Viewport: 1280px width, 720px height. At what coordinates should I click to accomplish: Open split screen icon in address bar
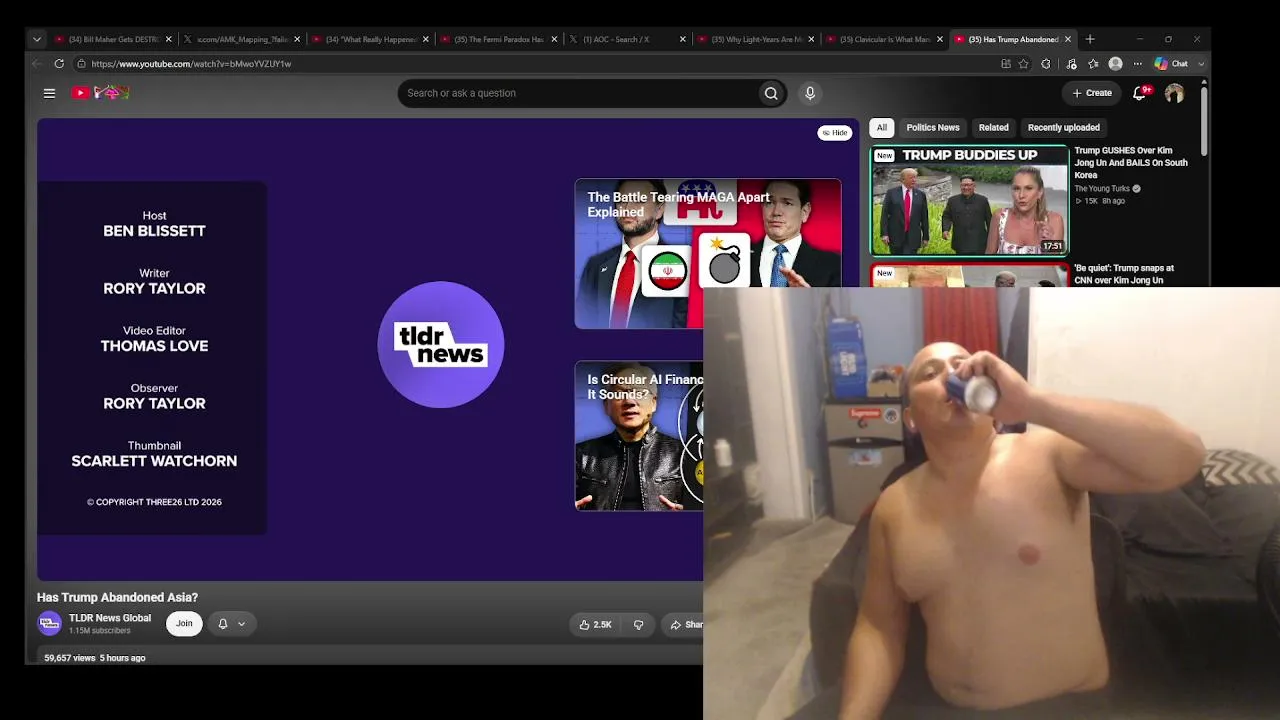click(x=1006, y=64)
